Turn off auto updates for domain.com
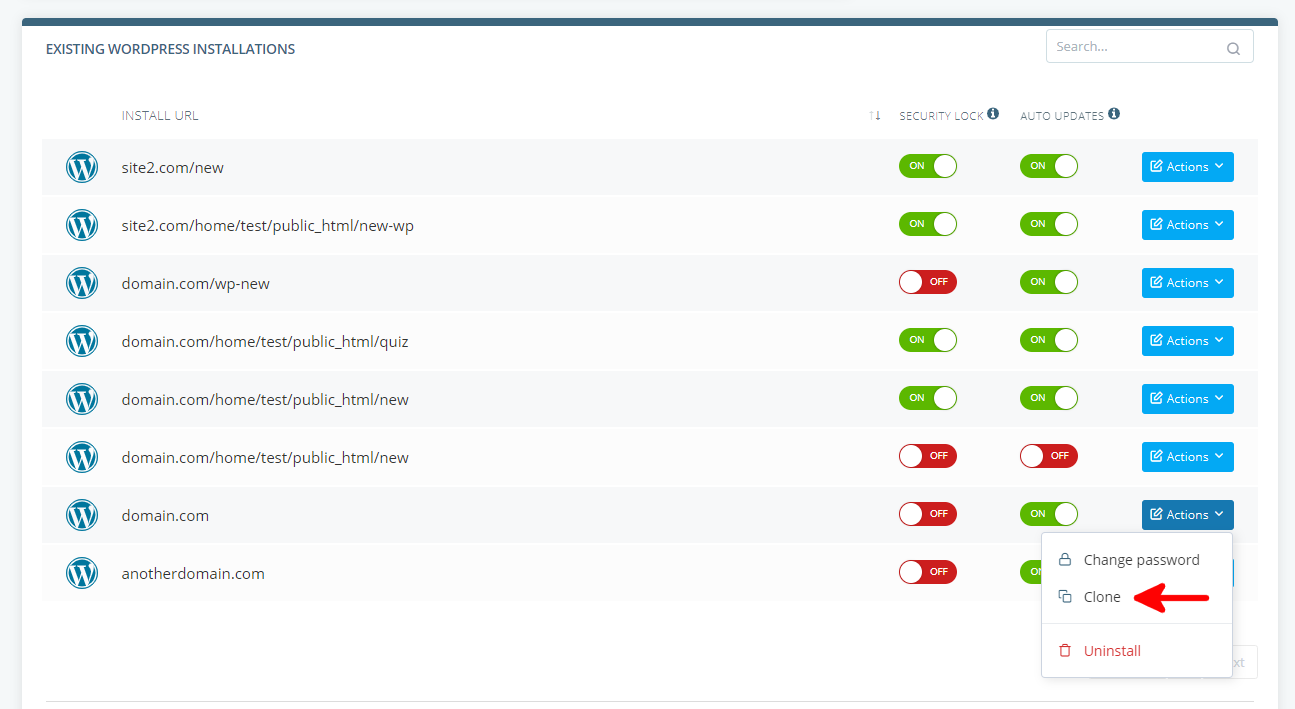Screen dimensions: 1295x709 pyautogui.click(x=1048, y=514)
